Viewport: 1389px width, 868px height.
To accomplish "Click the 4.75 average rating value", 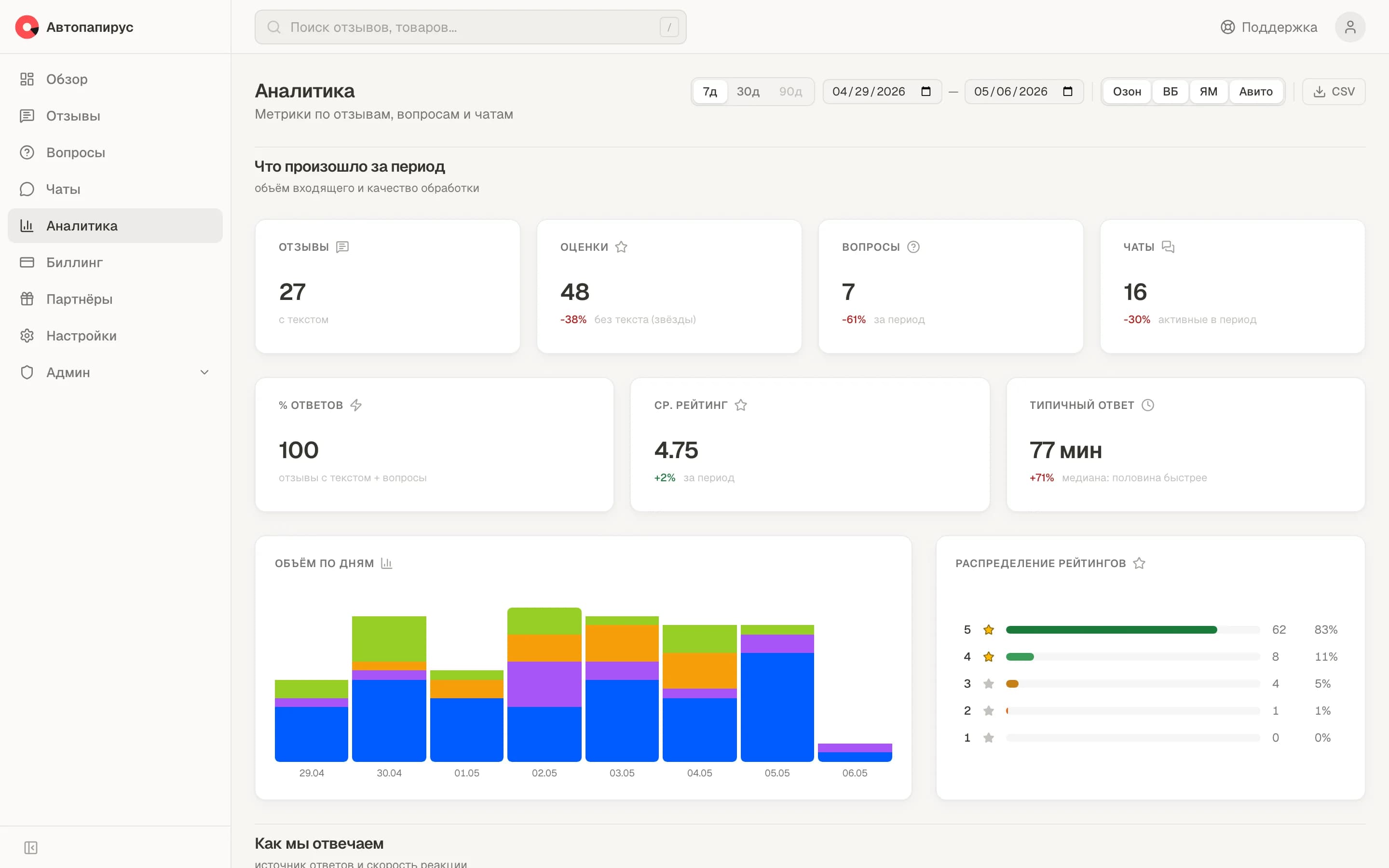I will (x=676, y=450).
